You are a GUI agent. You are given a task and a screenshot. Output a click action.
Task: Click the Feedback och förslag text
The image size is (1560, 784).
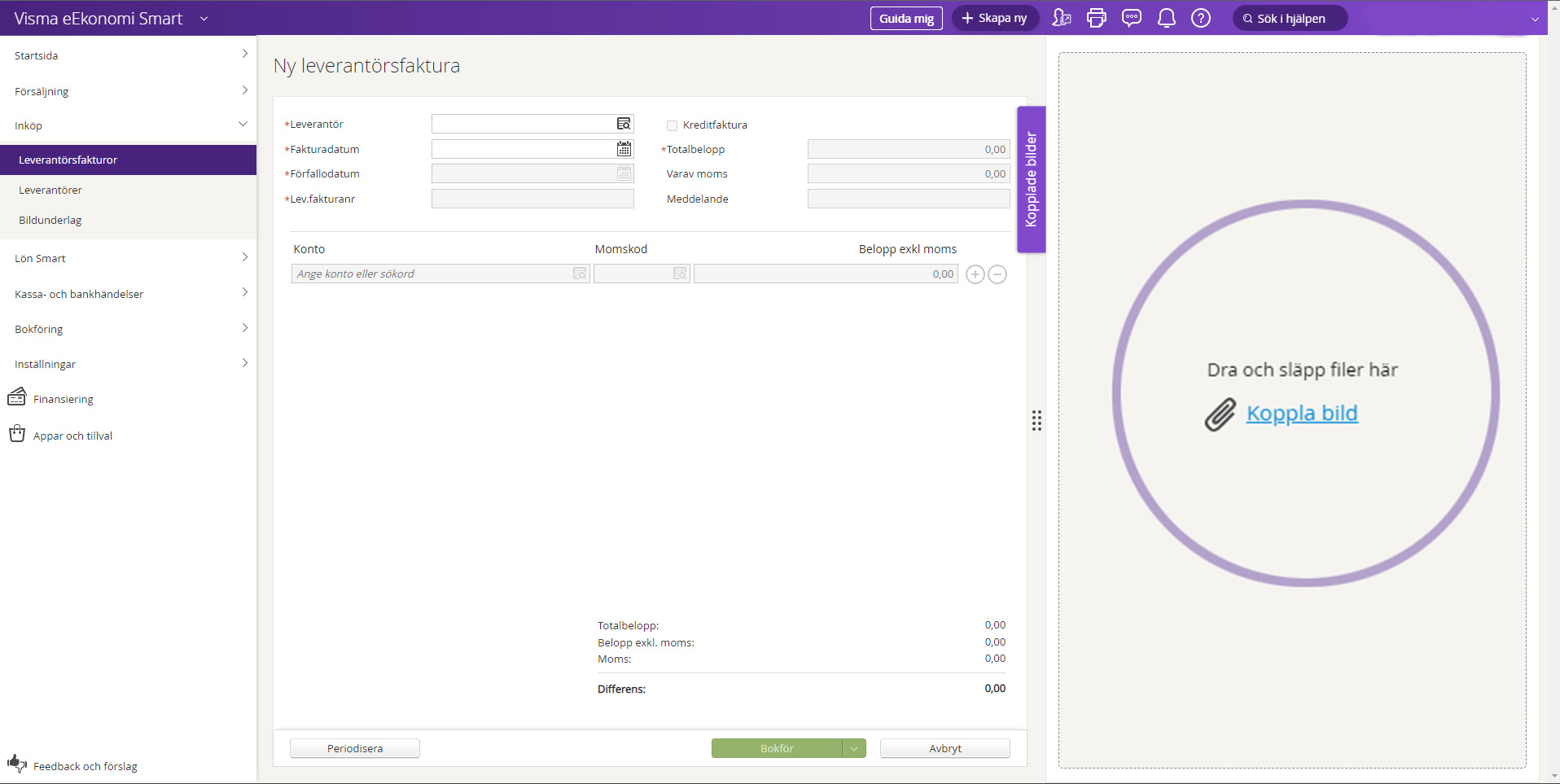coord(85,766)
